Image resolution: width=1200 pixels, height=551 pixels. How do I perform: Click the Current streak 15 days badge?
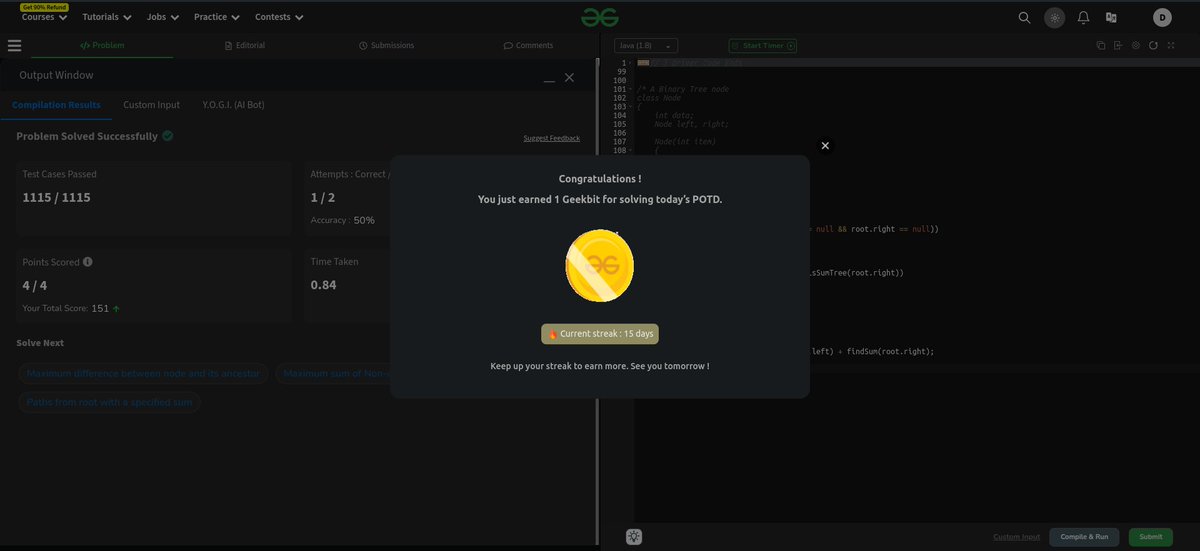600,334
